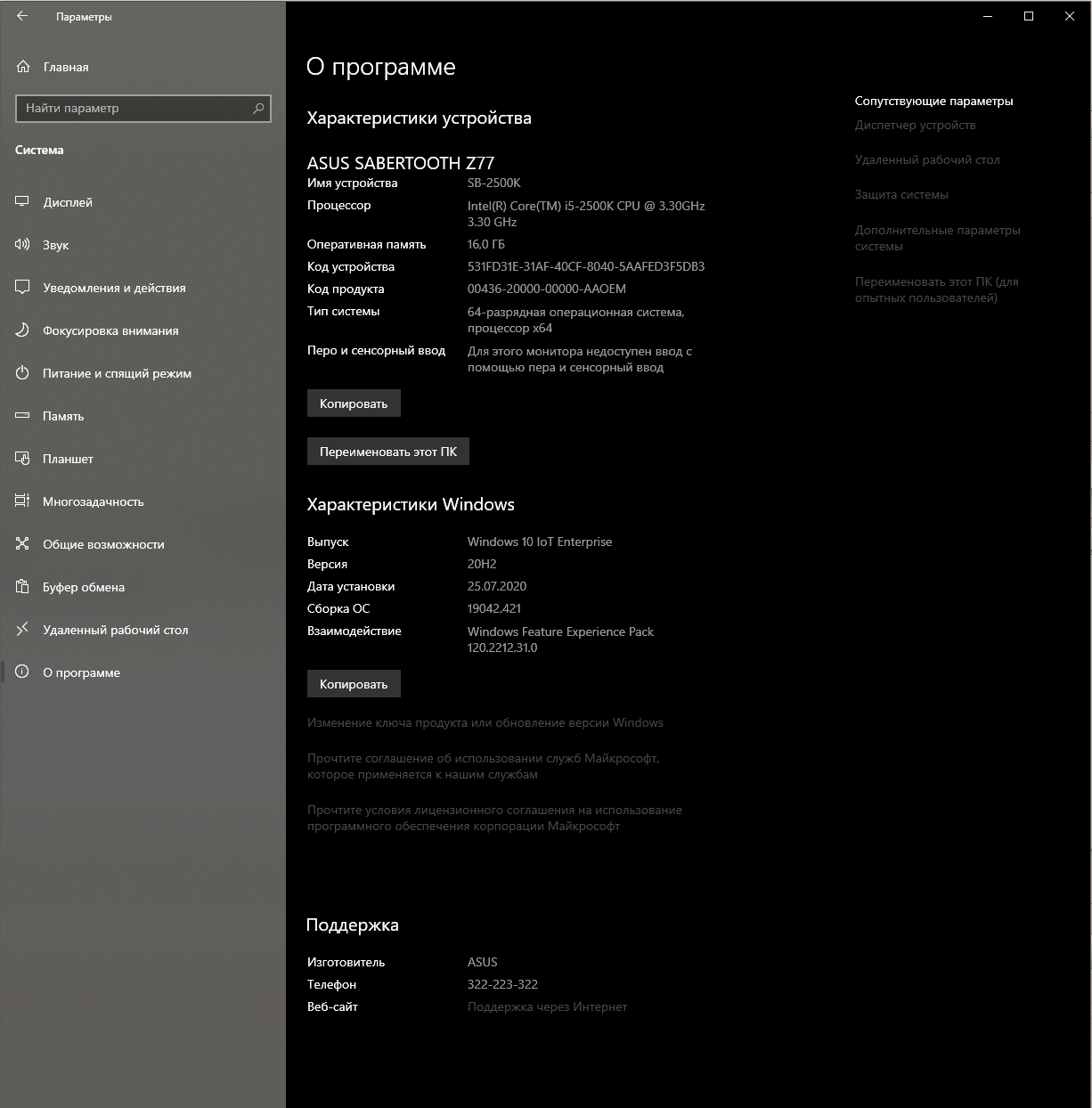Click Поддержка через Интернет link
The height and width of the screenshot is (1108, 1092).
[x=547, y=1007]
